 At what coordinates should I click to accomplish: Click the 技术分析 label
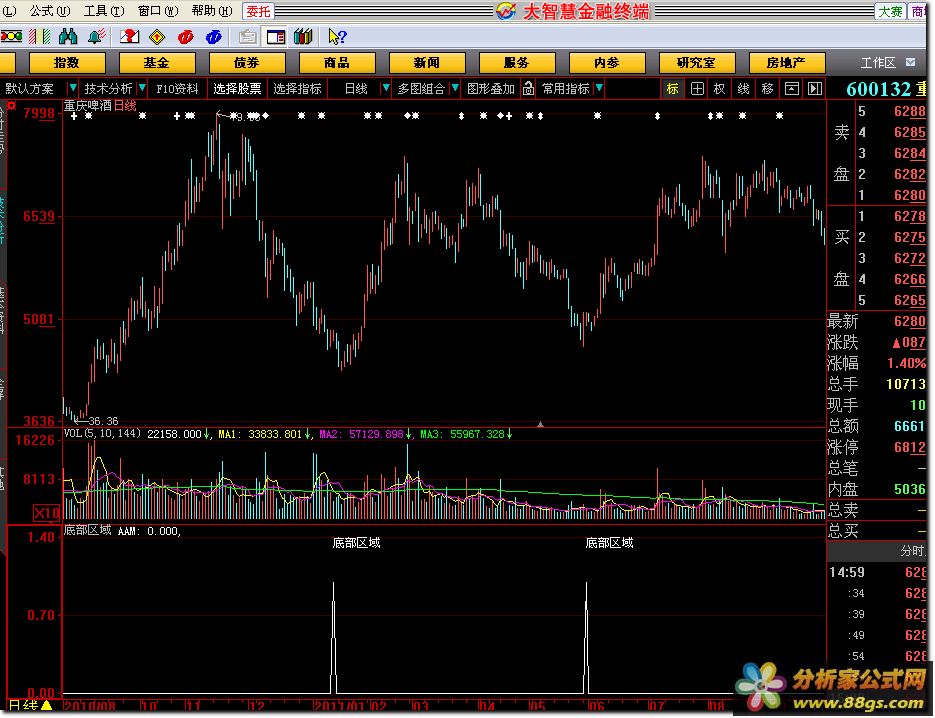click(109, 89)
